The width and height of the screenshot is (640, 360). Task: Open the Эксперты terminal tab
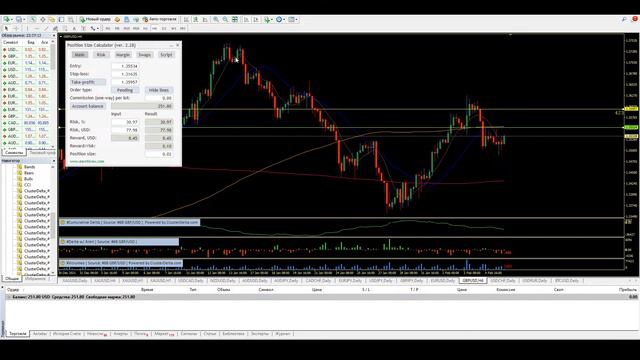[260, 333]
